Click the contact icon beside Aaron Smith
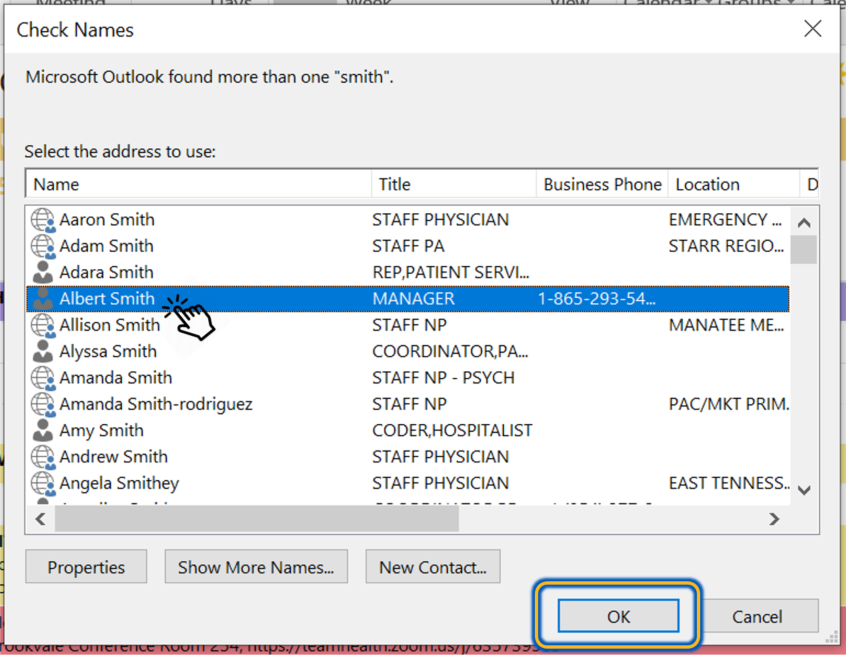846x655 pixels. 43,220
